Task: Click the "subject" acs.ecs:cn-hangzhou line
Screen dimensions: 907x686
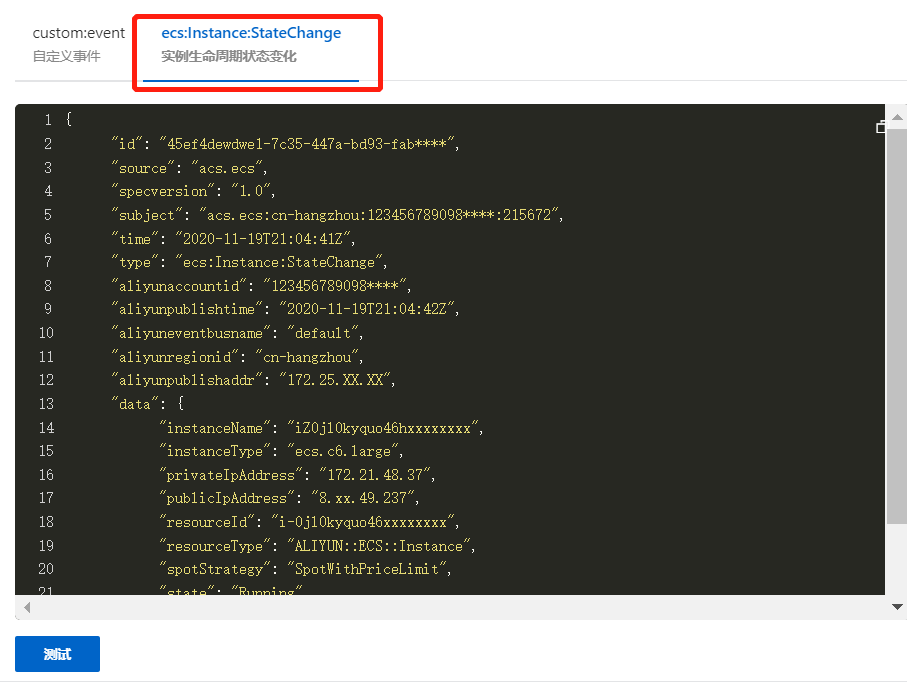Action: coord(337,215)
